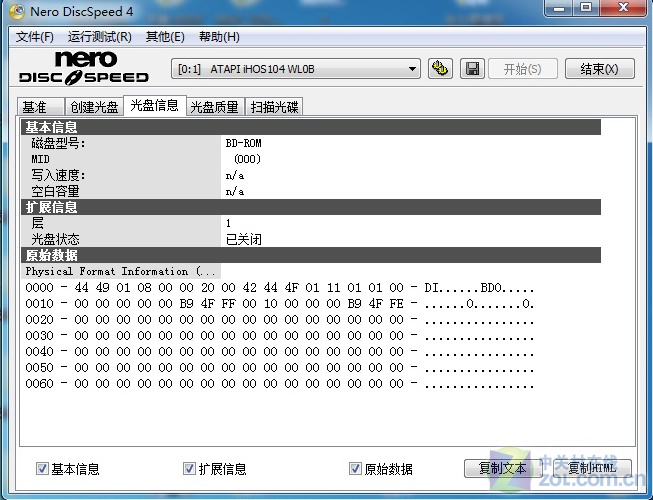The height and width of the screenshot is (500, 653).
Task: Click the 光盘状态 label
Action: coord(55,239)
